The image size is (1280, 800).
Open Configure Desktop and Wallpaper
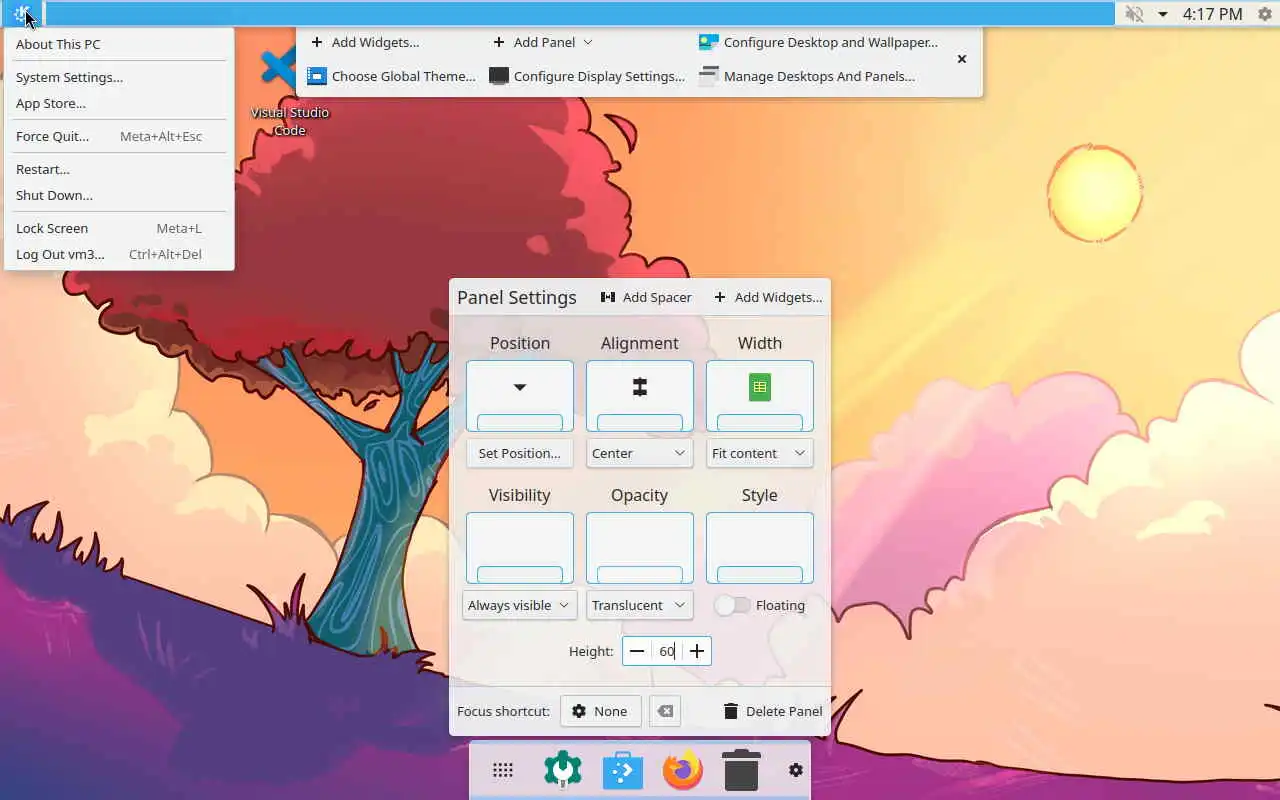819,42
